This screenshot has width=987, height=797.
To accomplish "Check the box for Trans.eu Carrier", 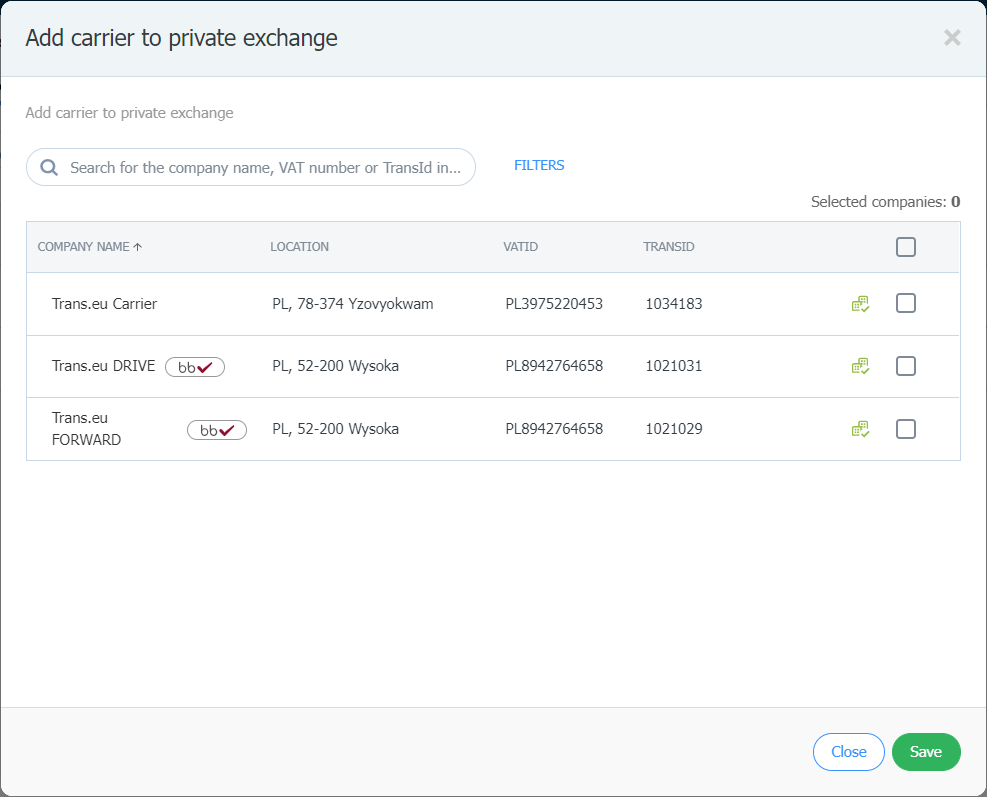I will (906, 303).
